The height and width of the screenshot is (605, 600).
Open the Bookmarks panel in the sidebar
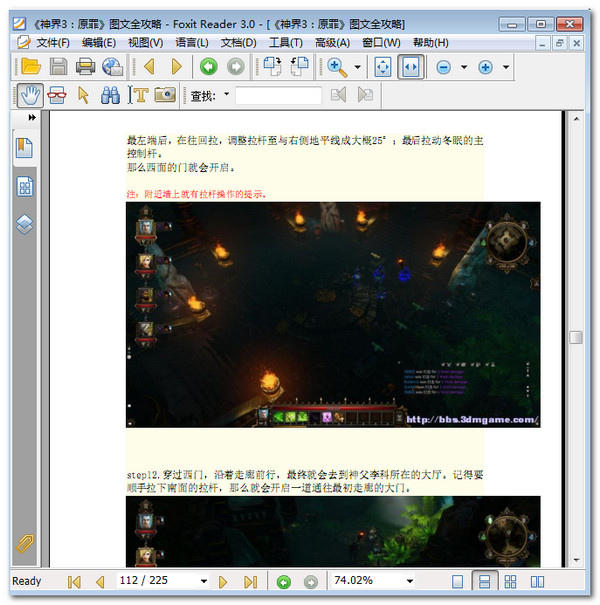pyautogui.click(x=24, y=148)
